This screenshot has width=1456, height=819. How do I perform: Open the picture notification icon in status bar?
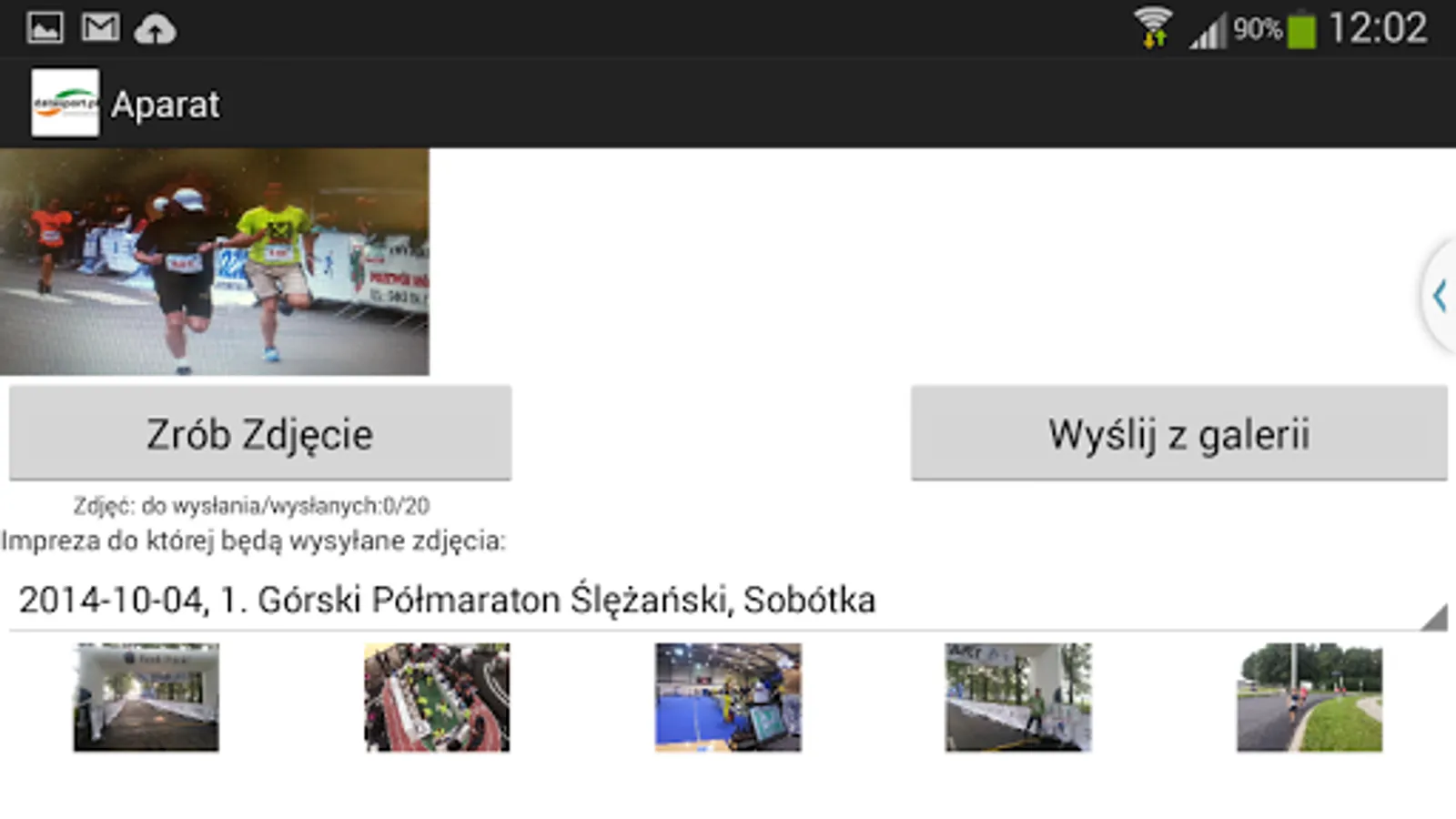point(45,28)
